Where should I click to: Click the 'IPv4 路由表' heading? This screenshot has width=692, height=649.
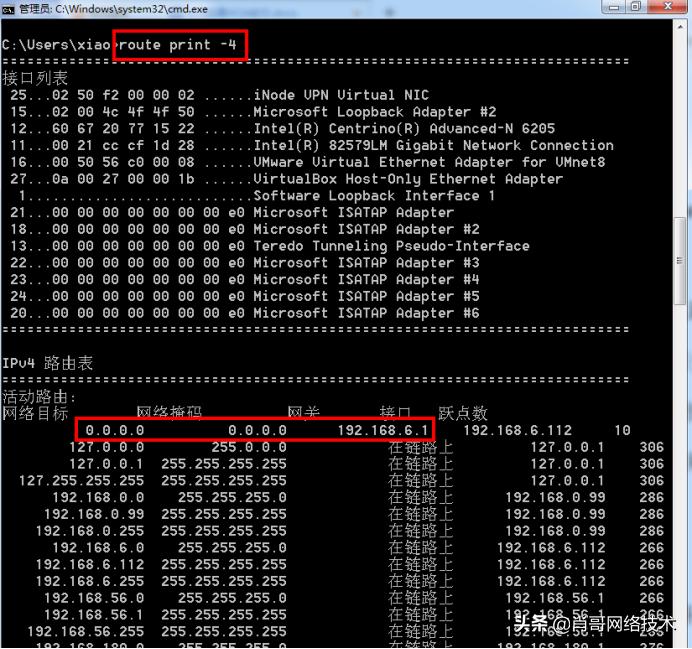(48, 363)
